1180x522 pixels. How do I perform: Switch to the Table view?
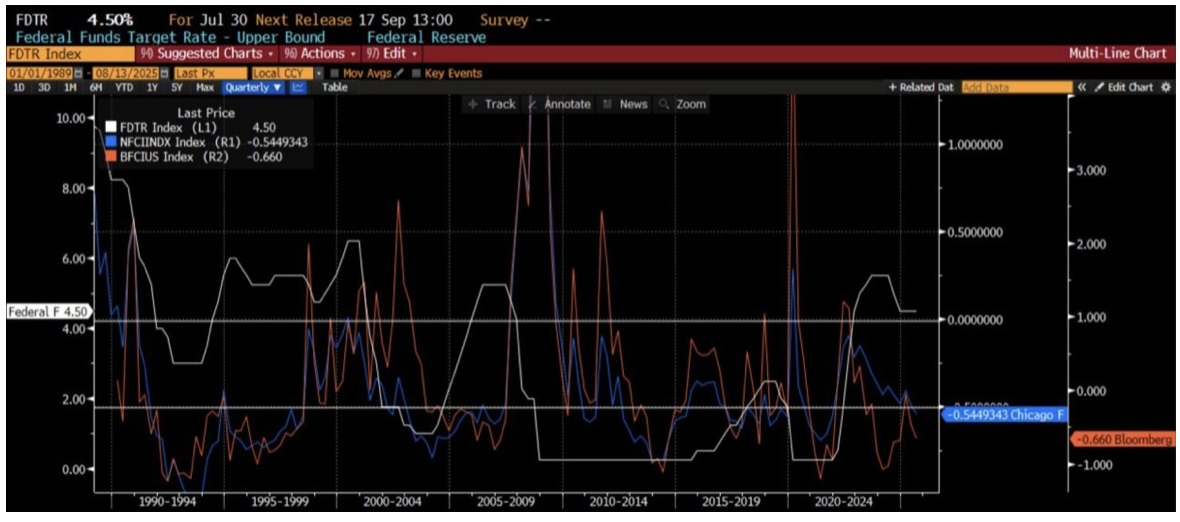coord(334,88)
